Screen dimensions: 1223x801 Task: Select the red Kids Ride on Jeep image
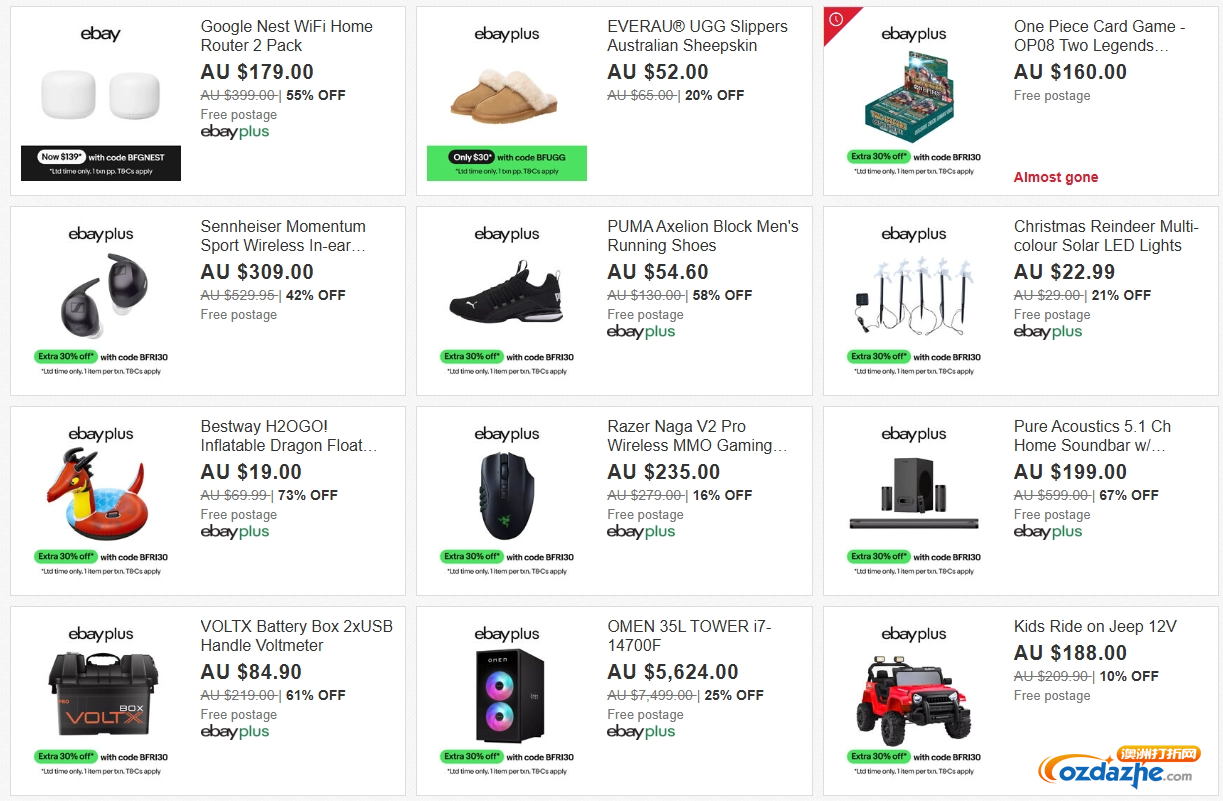pos(913,695)
